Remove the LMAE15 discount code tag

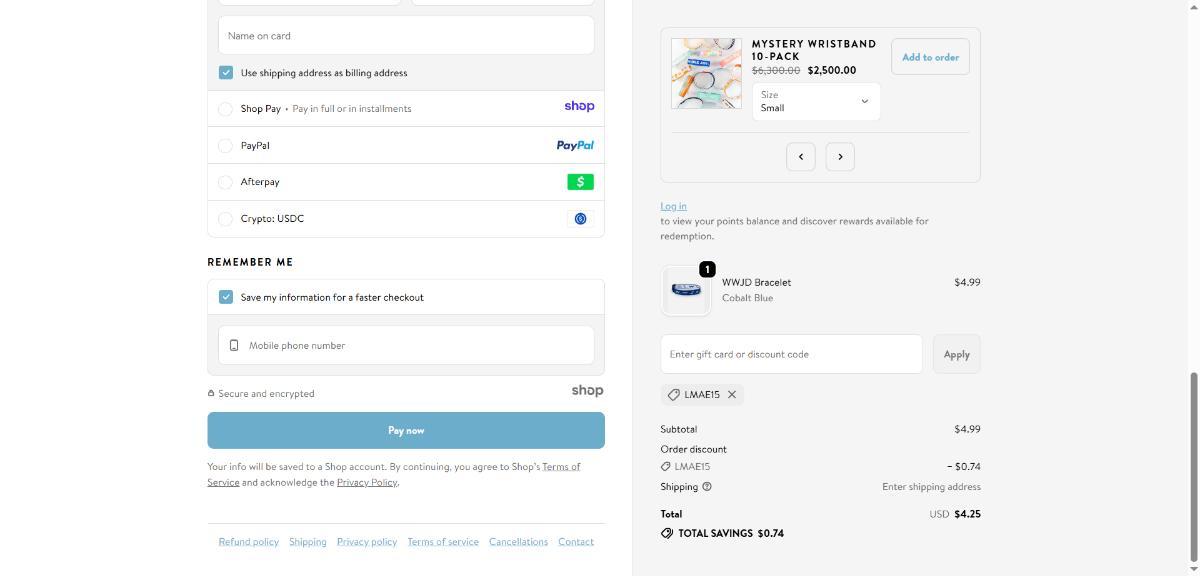tap(732, 395)
